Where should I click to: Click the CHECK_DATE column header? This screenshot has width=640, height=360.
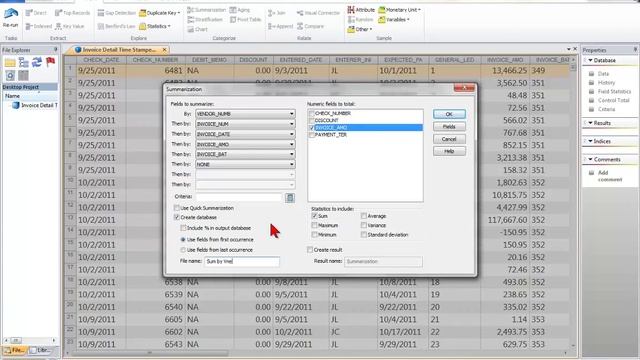pyautogui.click(x=101, y=60)
